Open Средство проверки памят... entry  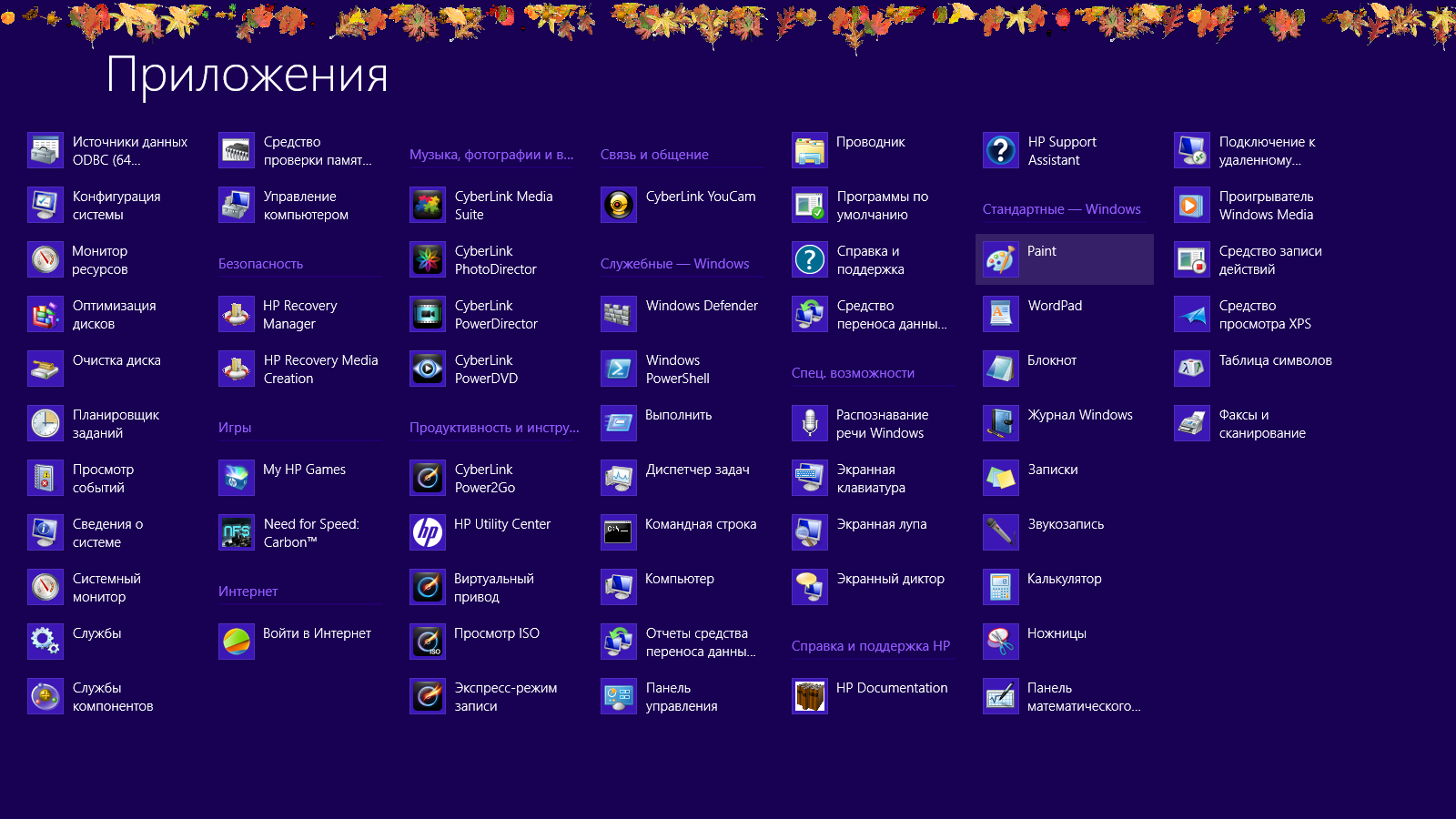click(297, 150)
